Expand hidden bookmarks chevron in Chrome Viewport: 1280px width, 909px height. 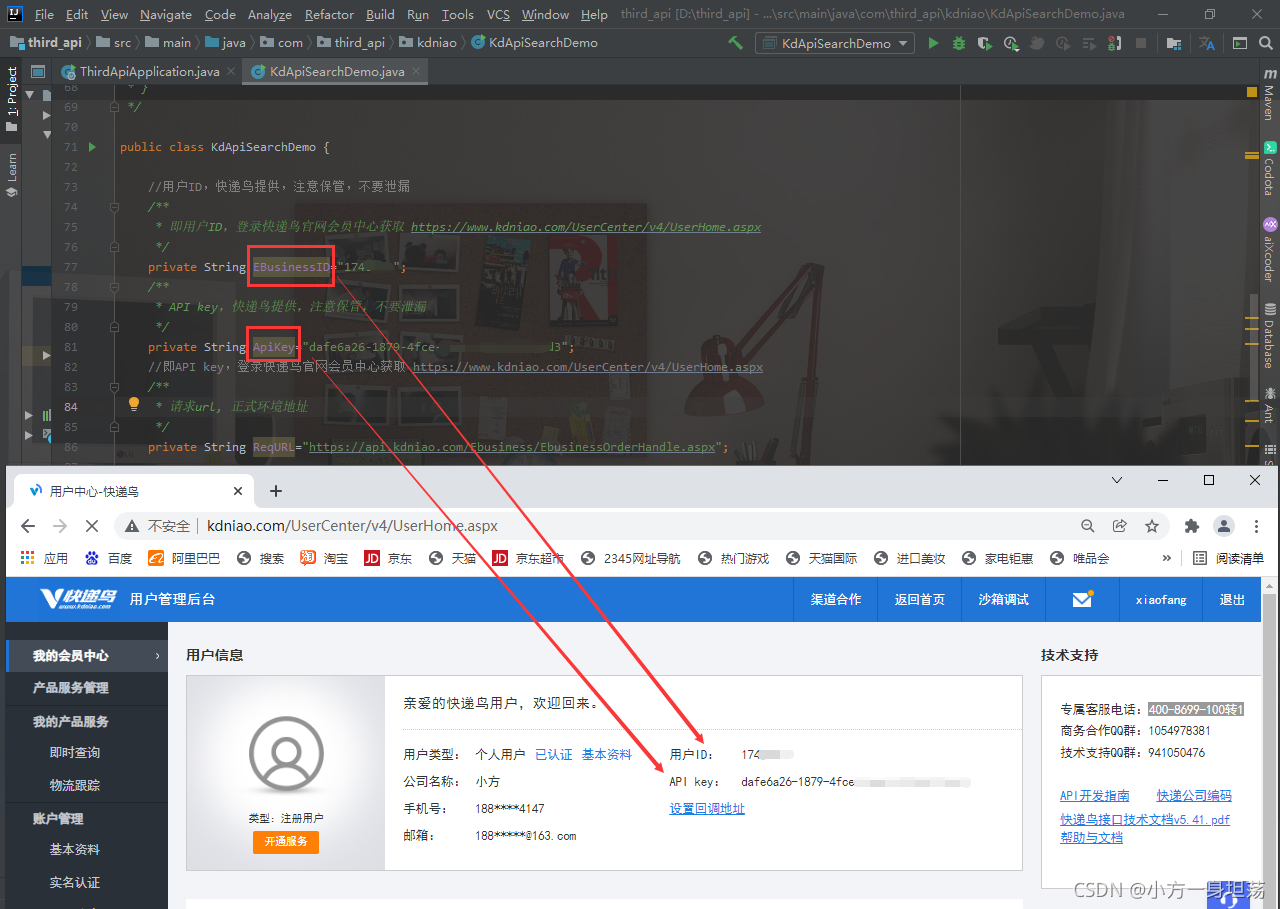point(1166,558)
